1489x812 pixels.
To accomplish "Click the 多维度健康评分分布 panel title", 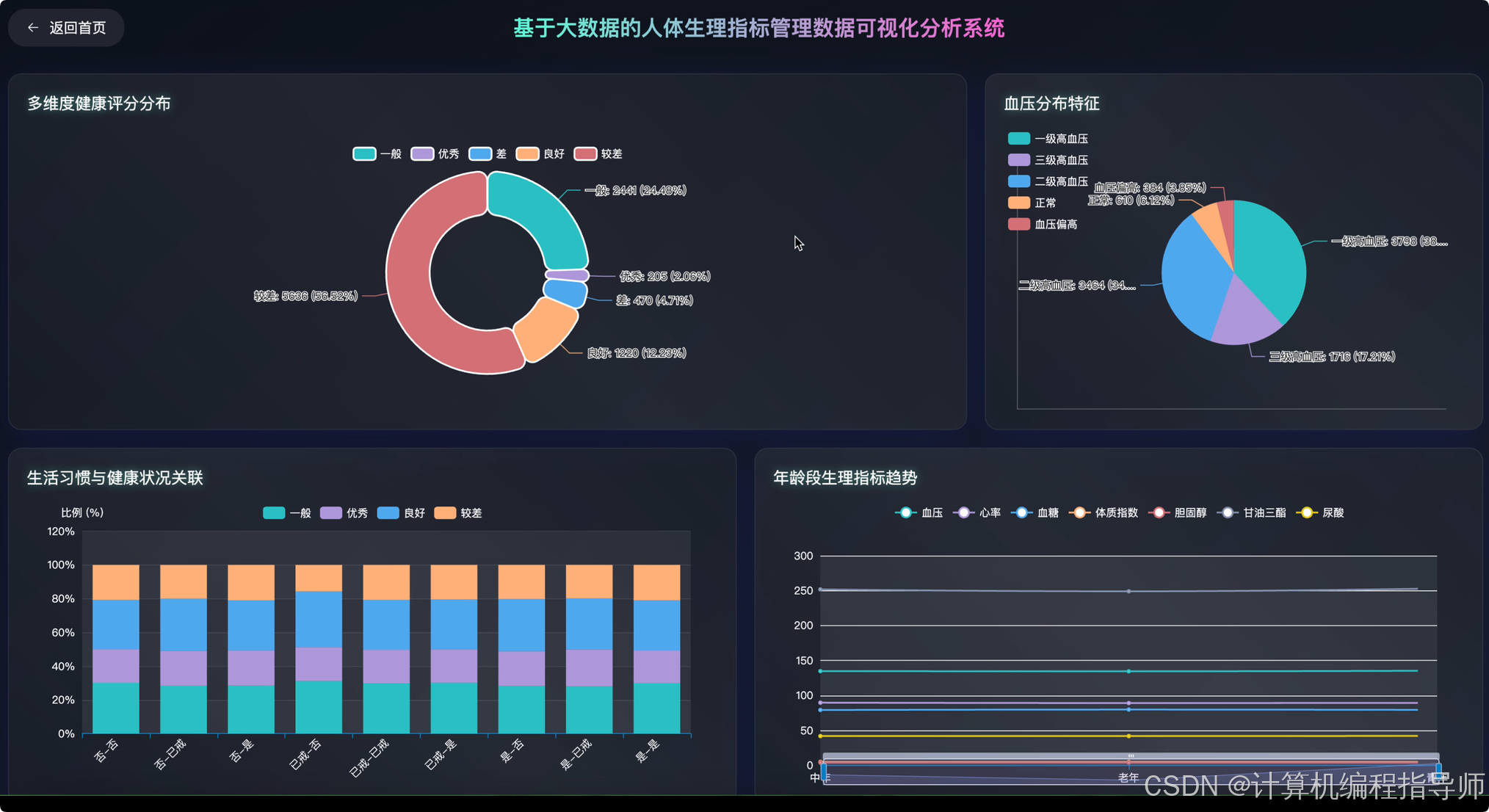I will [x=99, y=104].
